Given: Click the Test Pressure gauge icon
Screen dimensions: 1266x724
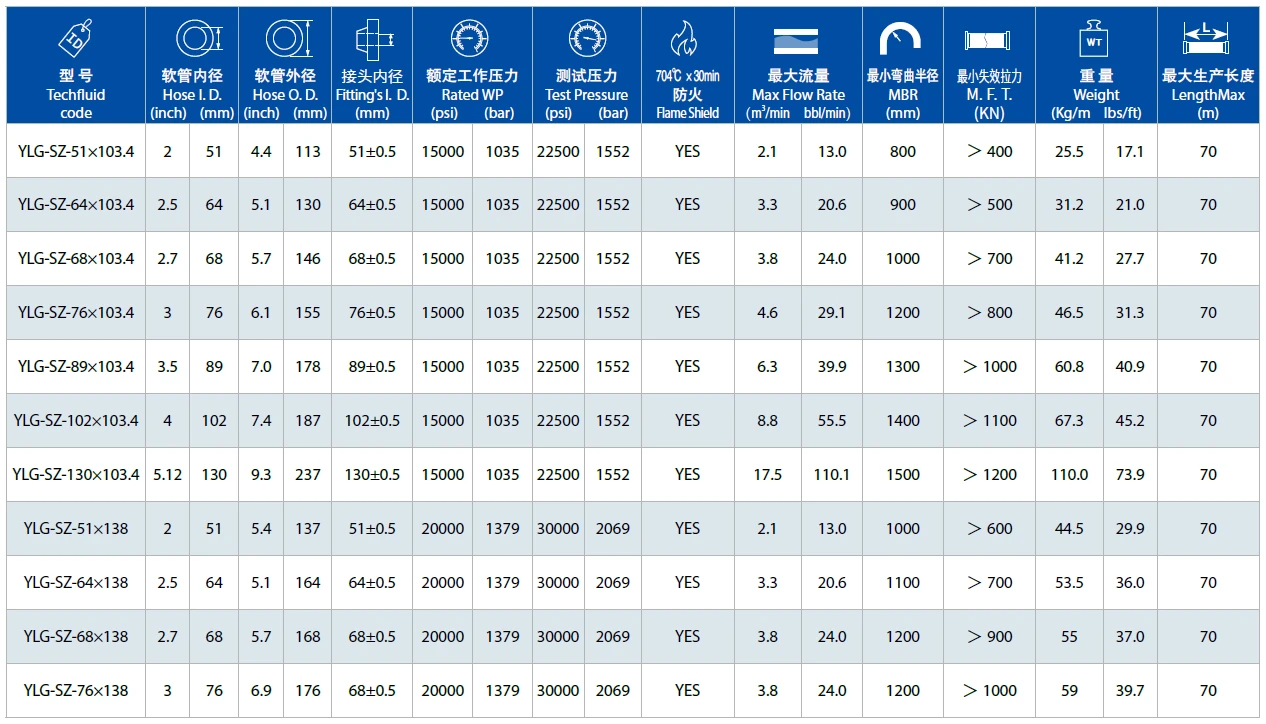Looking at the screenshot, I should [587, 38].
